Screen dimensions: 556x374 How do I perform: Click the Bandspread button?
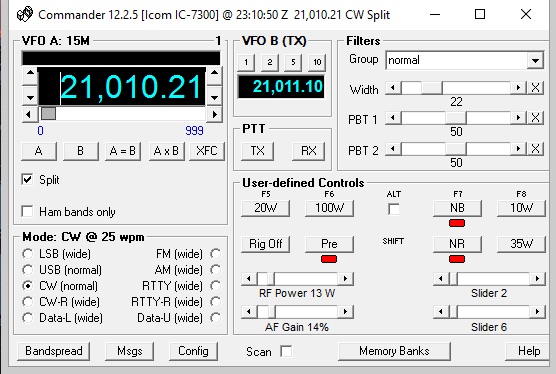click(54, 351)
